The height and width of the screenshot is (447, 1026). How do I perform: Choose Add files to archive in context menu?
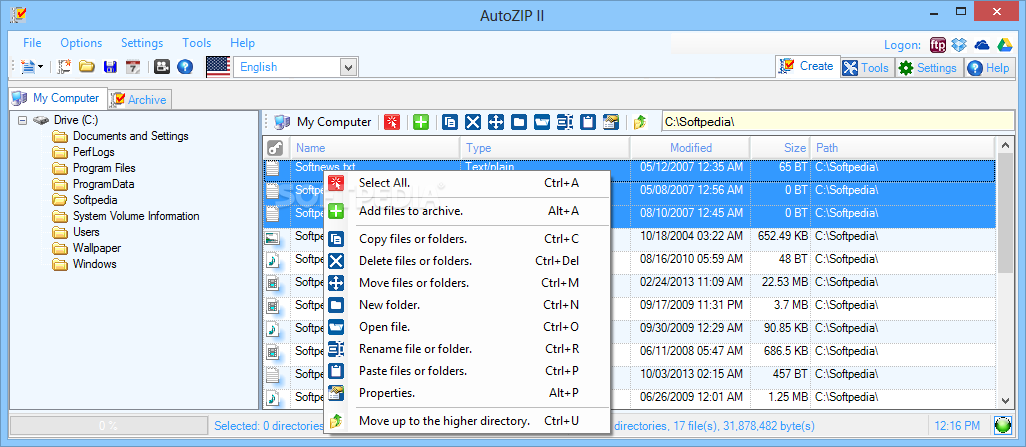[x=467, y=211]
